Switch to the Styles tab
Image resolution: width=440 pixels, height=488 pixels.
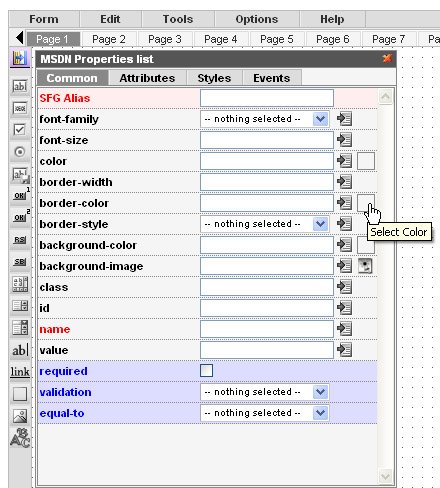tap(214, 78)
